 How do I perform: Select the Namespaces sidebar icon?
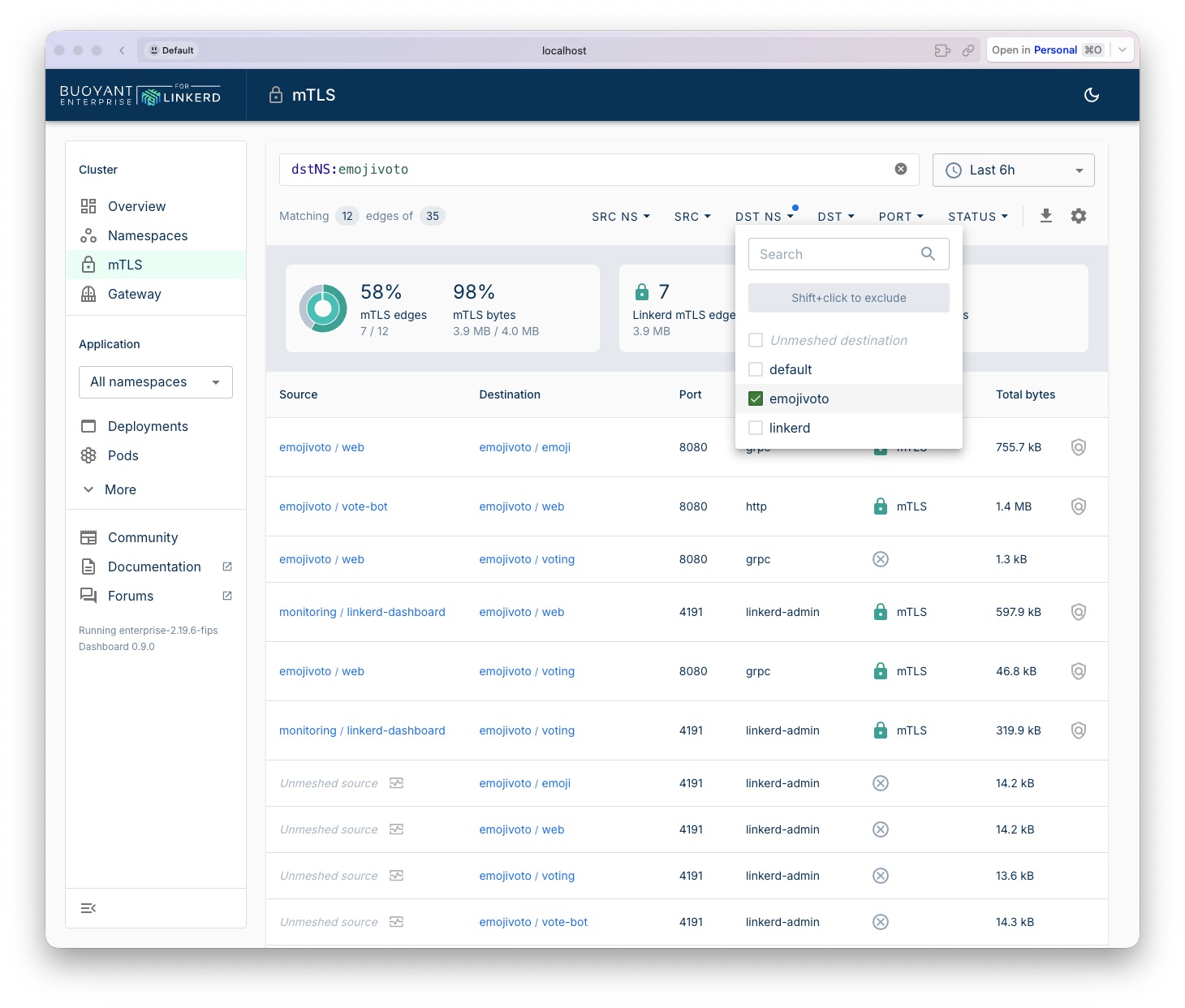coord(88,235)
